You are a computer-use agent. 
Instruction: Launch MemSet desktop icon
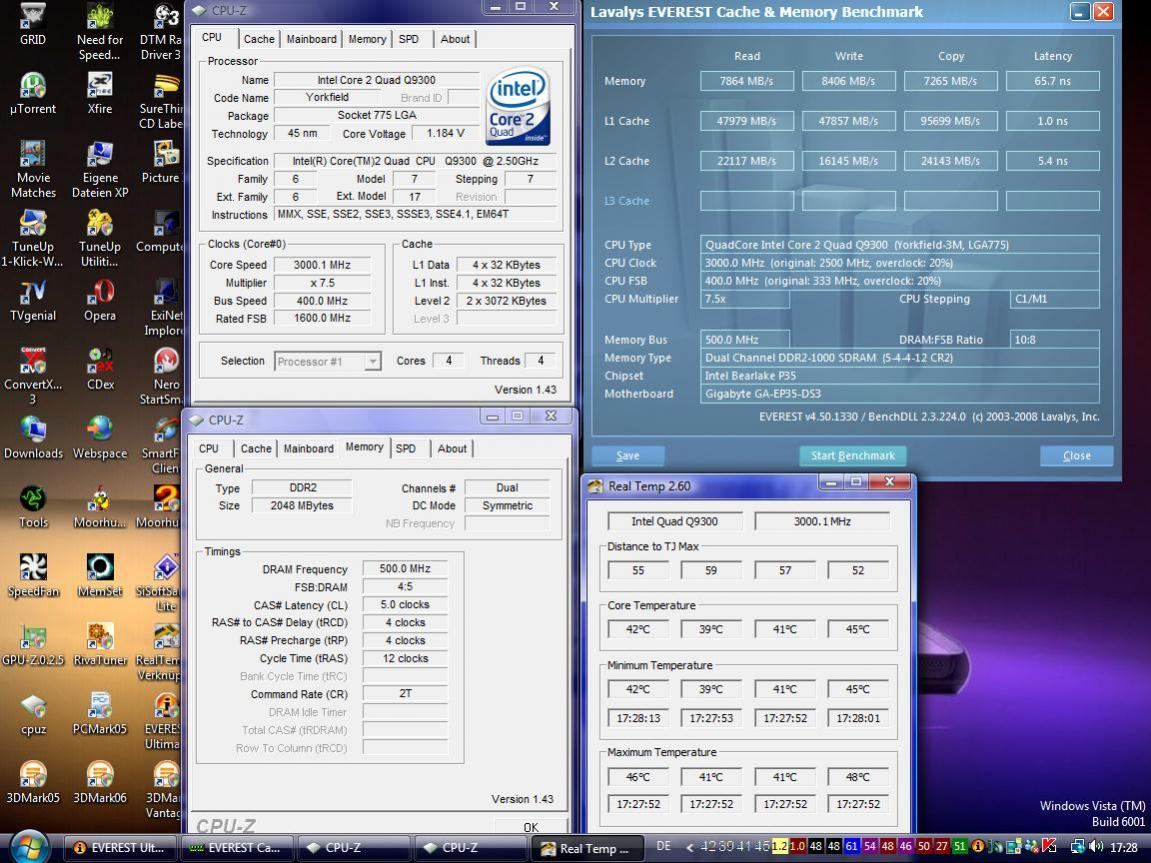click(100, 577)
